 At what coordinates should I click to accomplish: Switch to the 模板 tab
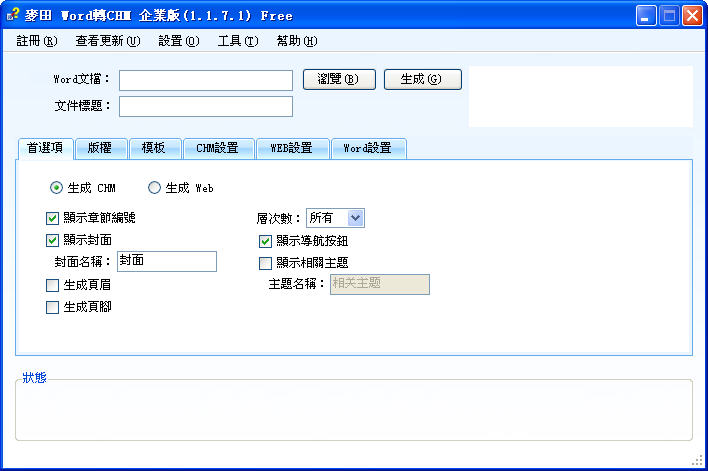pyautogui.click(x=155, y=149)
